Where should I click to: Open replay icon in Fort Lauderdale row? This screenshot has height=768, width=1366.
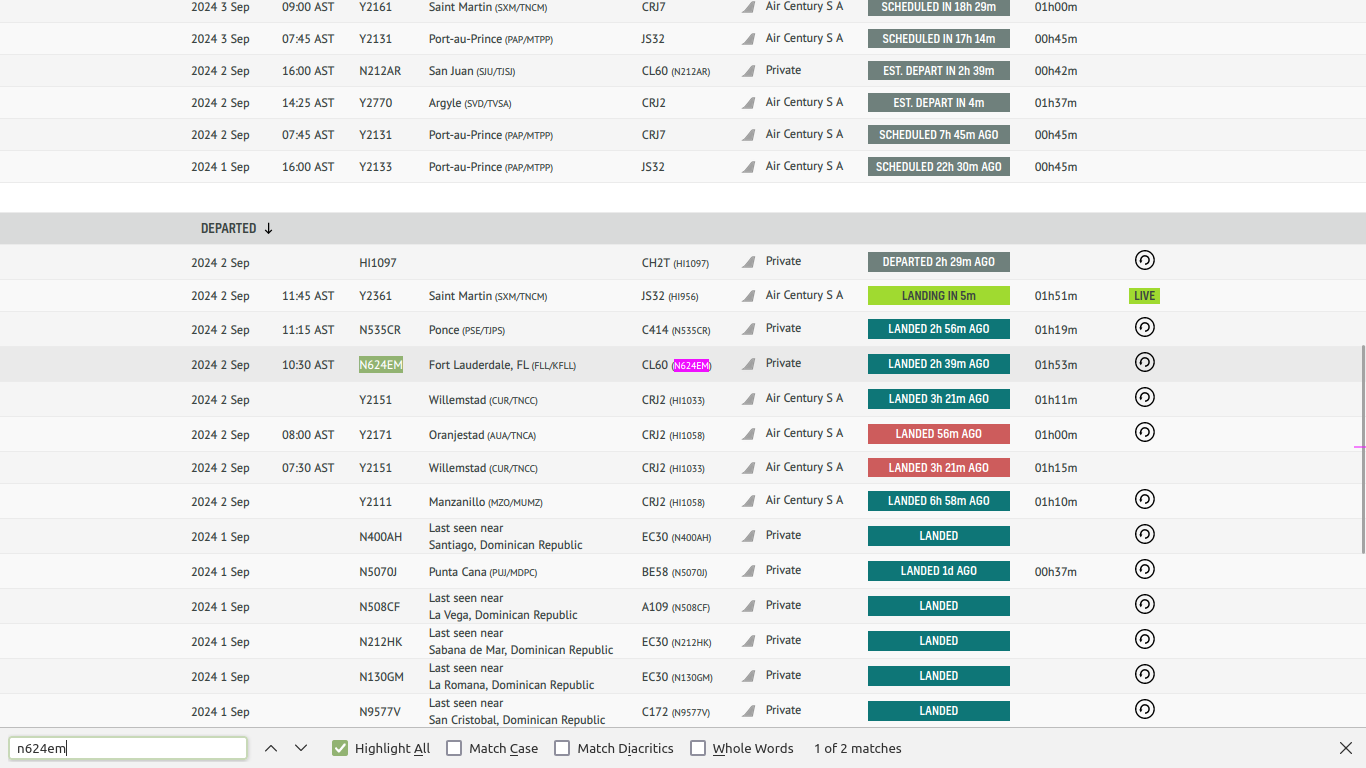click(1145, 362)
